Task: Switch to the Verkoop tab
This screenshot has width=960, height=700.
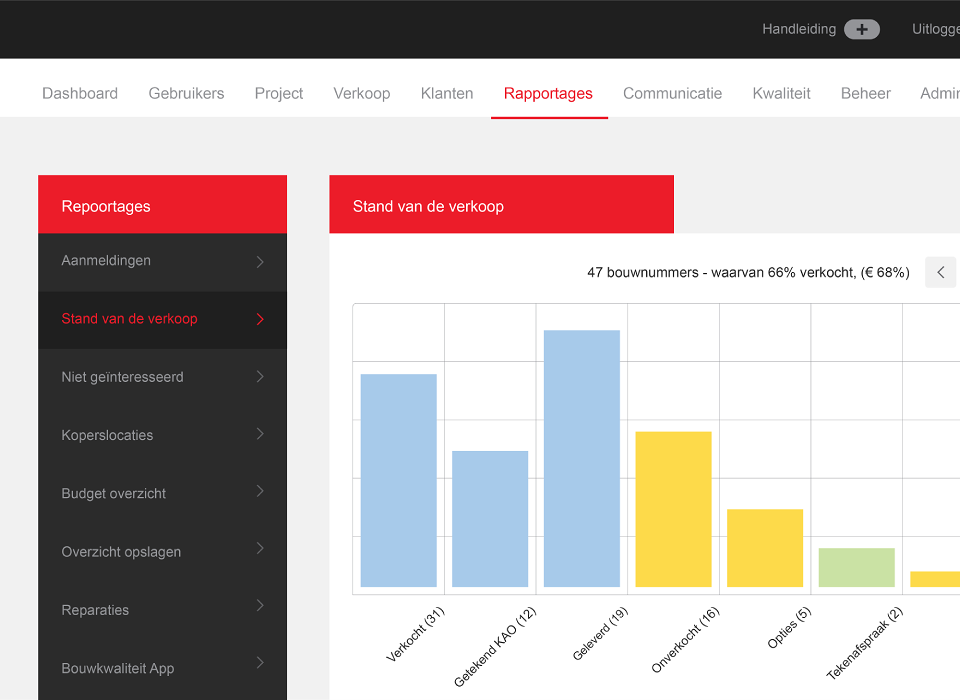Action: click(x=362, y=93)
